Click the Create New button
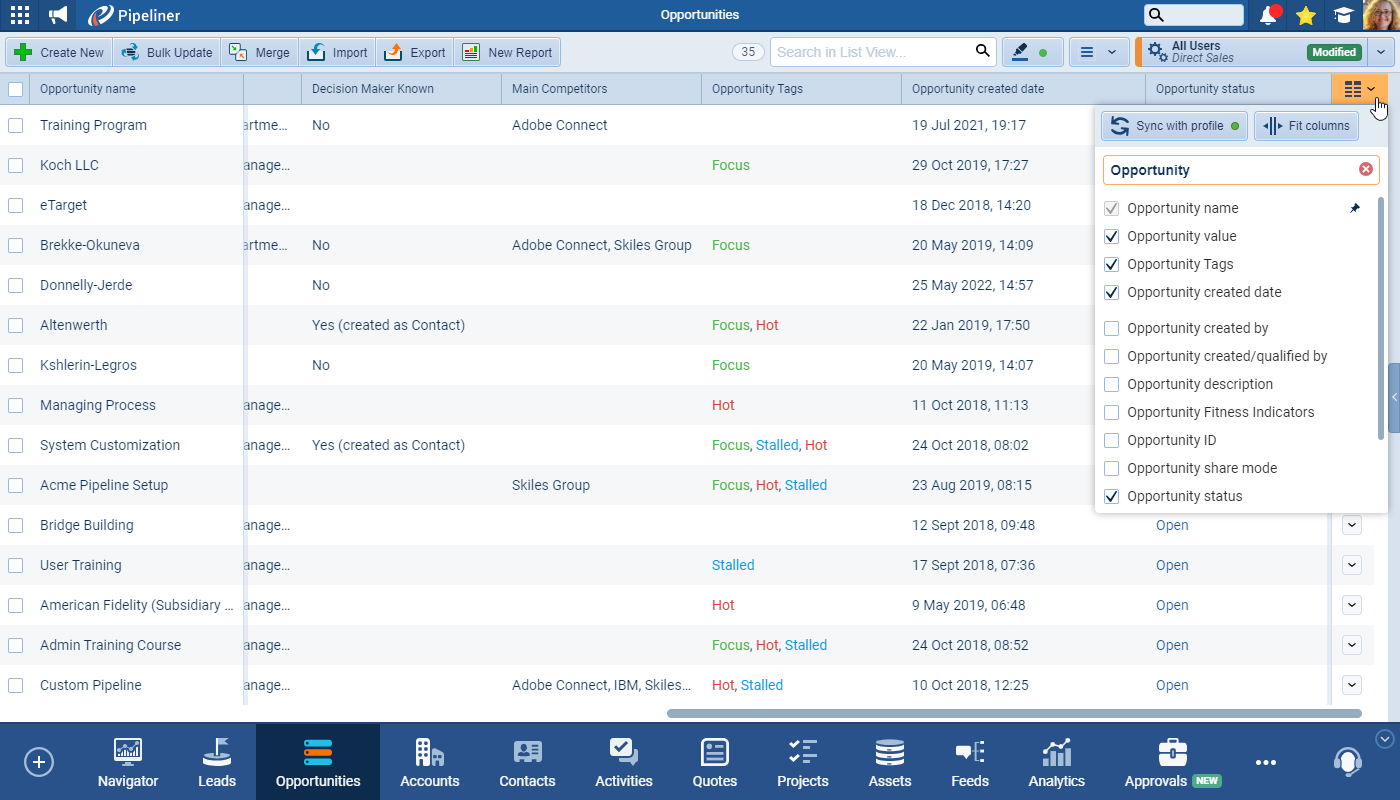This screenshot has height=800, width=1400. pyautogui.click(x=59, y=52)
